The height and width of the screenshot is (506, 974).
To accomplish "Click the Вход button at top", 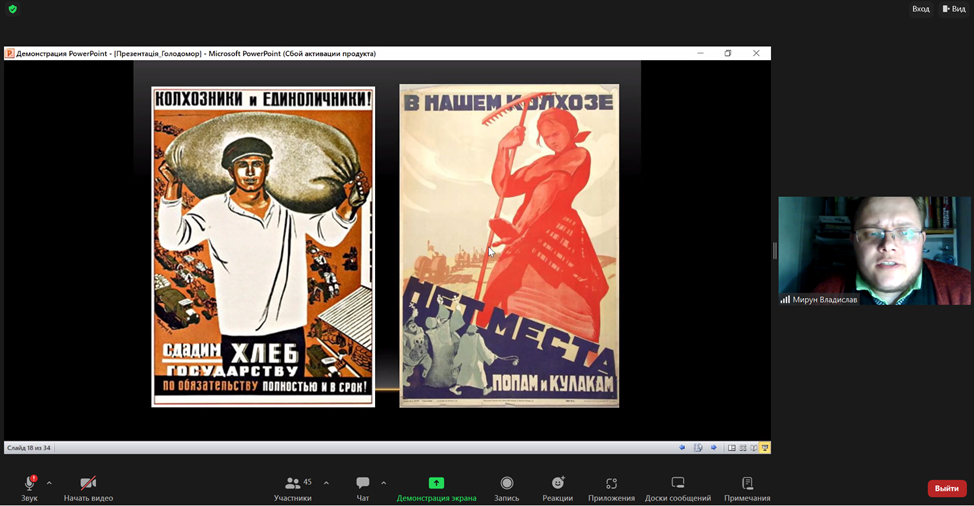I will coord(920,9).
